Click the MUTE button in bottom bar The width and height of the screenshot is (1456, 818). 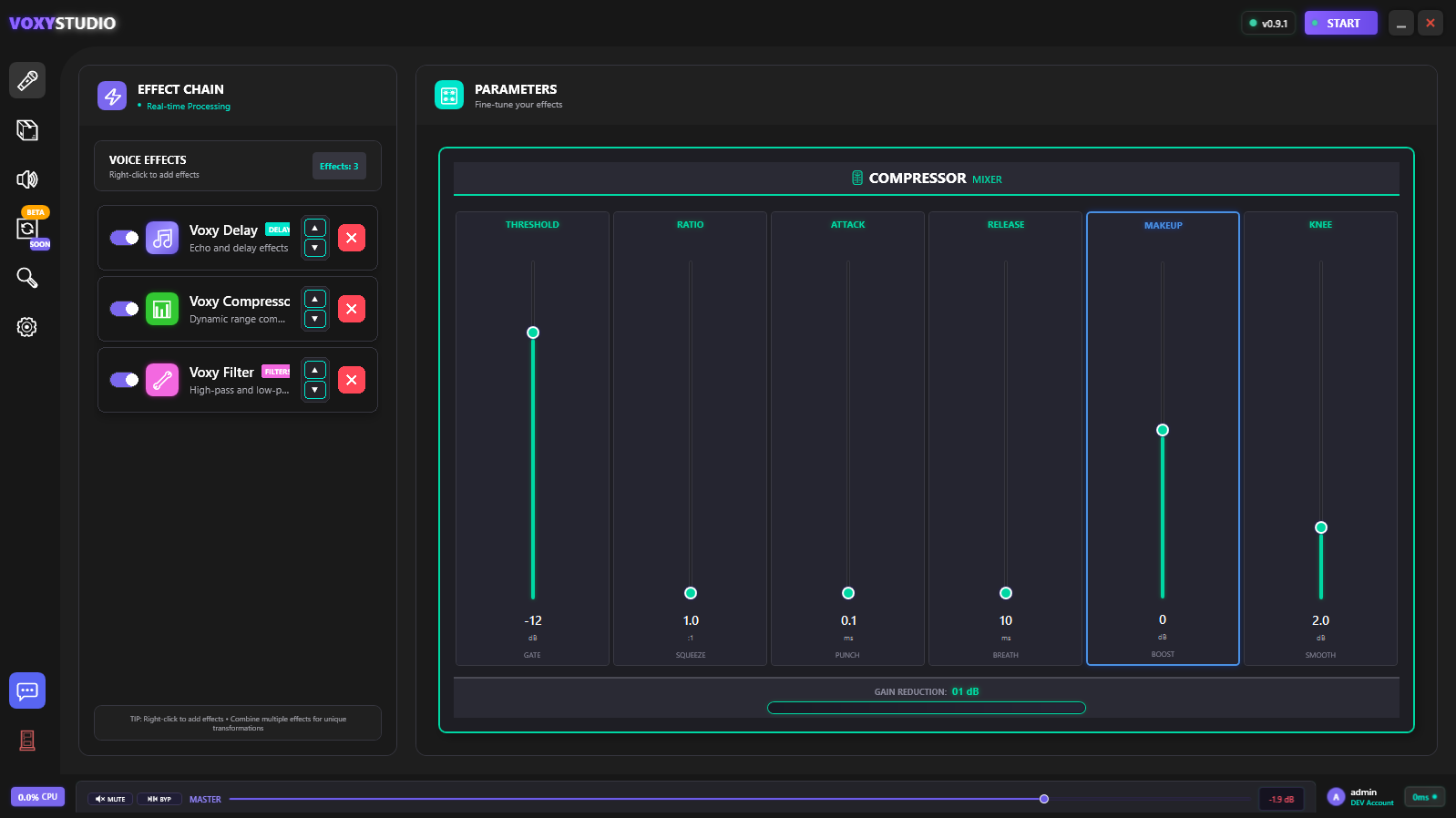110,799
